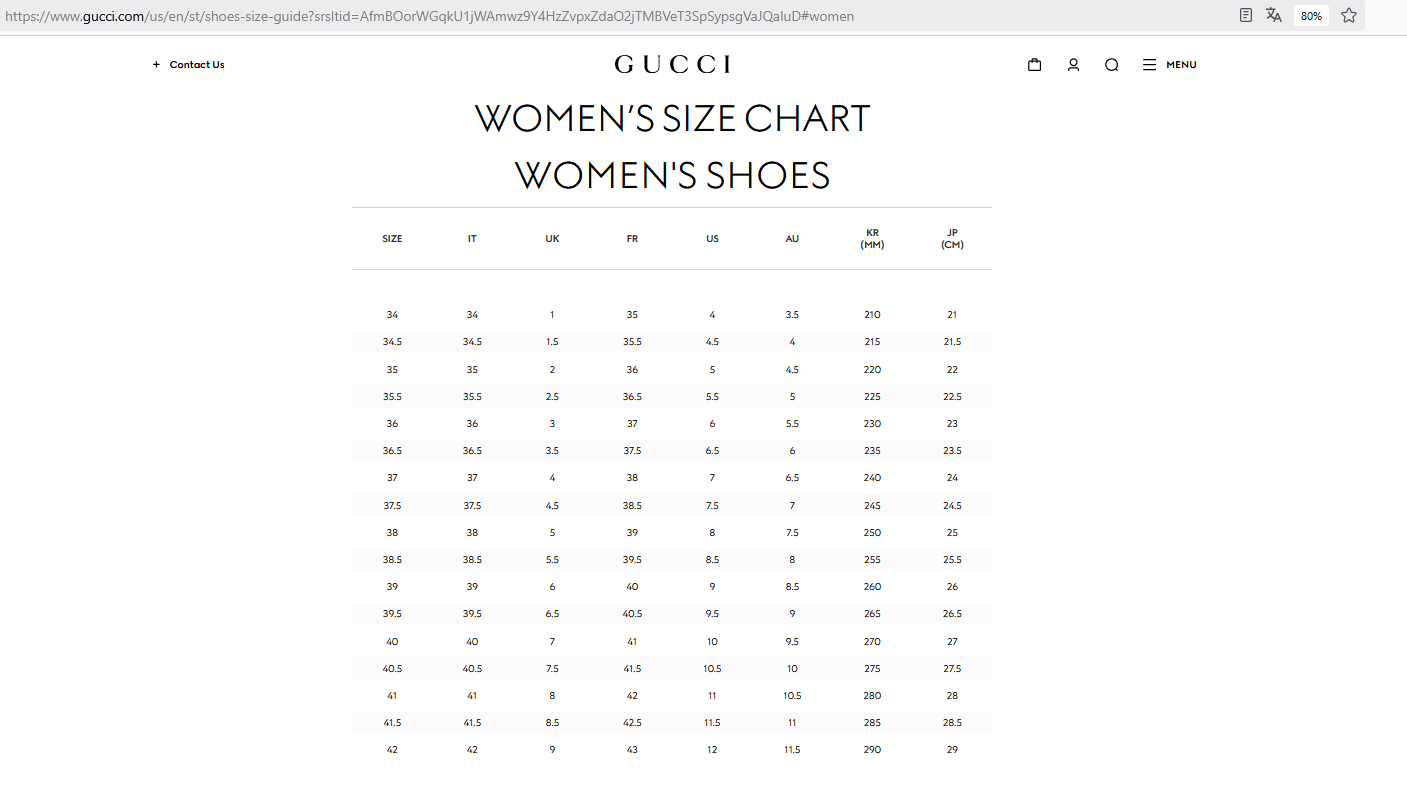The width and height of the screenshot is (1407, 793).
Task: Click the SIZE column header
Action: pyautogui.click(x=392, y=239)
